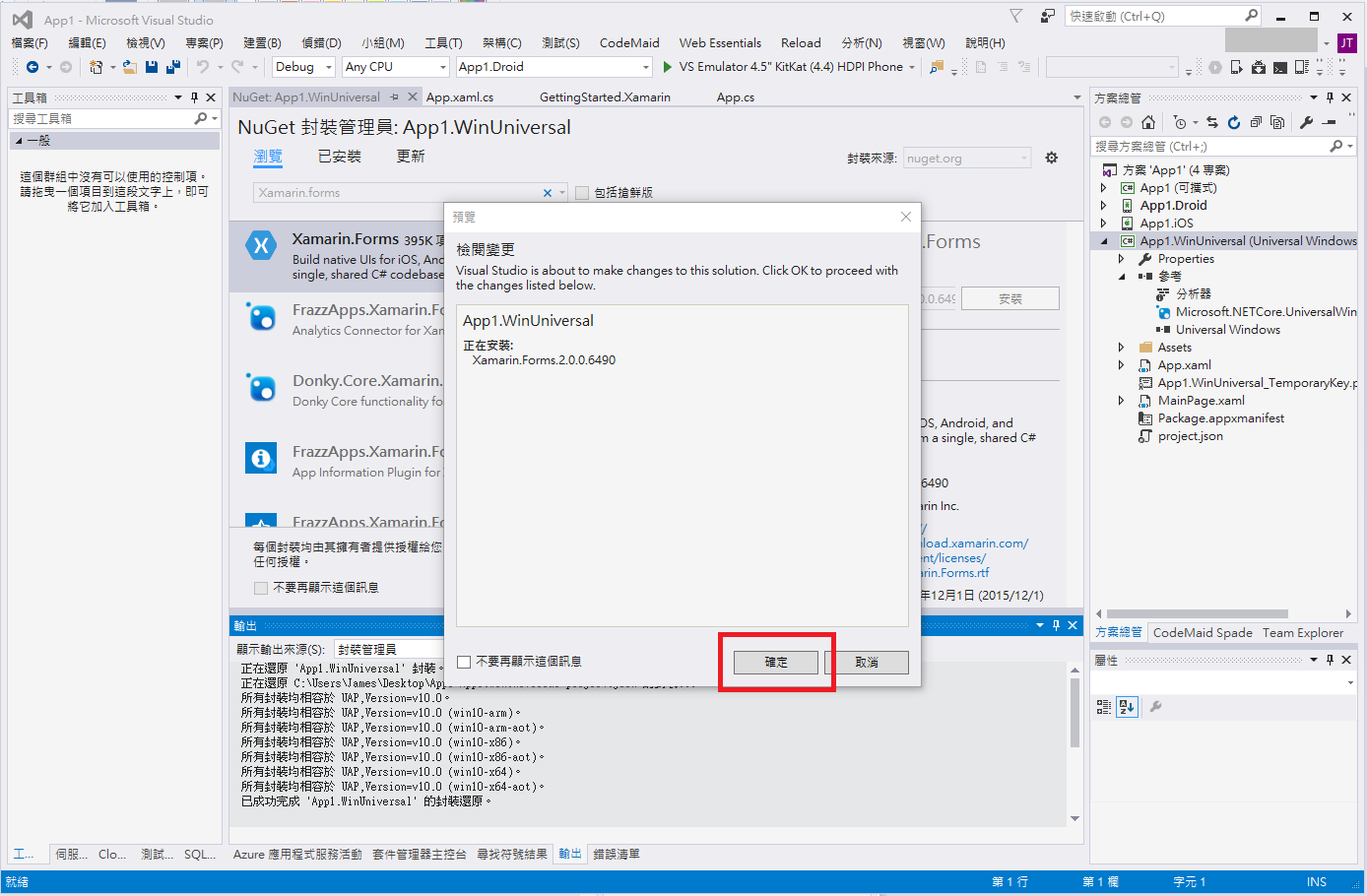Open the 檔案(F) file menu

30,42
